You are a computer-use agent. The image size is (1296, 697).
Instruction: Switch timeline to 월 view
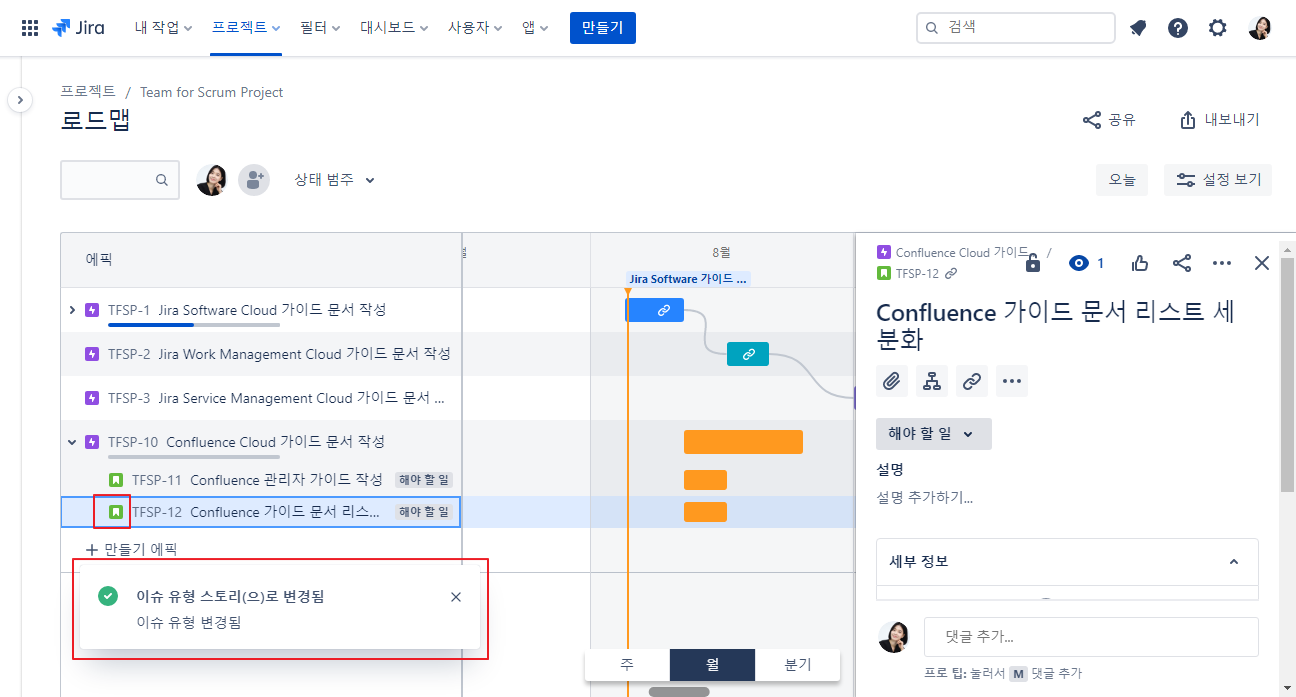pyautogui.click(x=712, y=665)
